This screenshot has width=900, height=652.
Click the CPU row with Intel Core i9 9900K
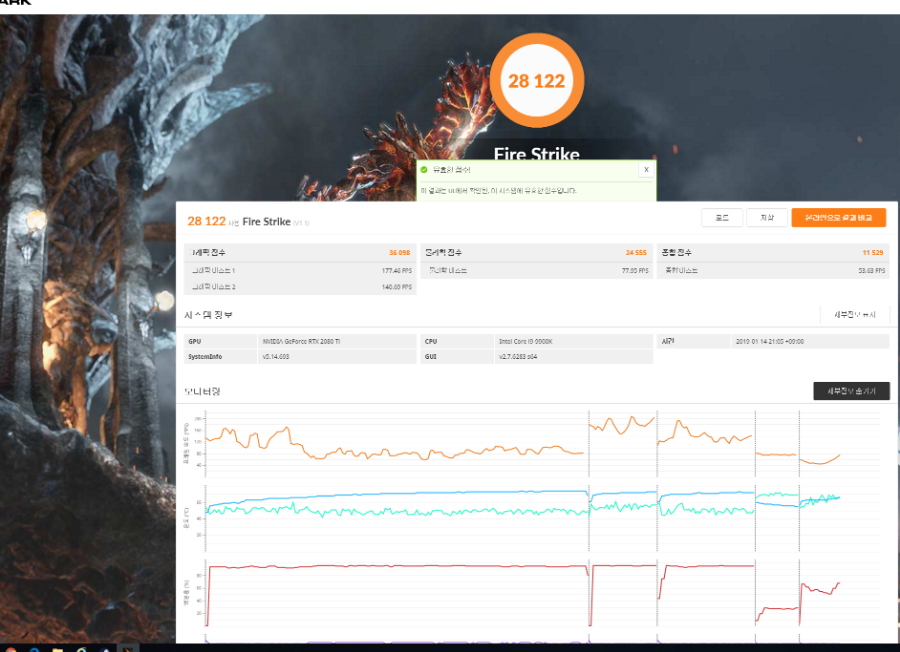pos(535,341)
